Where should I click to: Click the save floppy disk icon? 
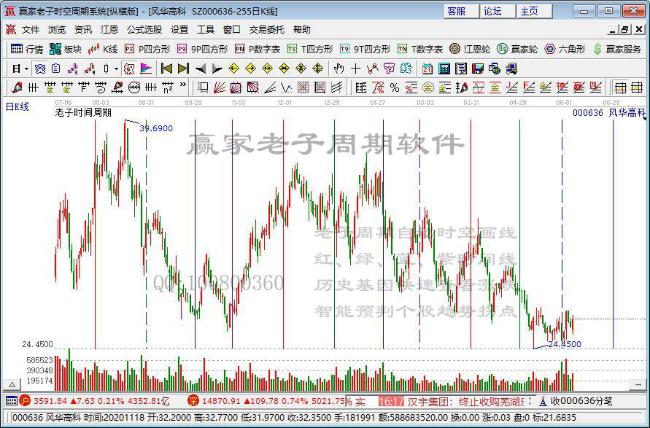coord(478,69)
